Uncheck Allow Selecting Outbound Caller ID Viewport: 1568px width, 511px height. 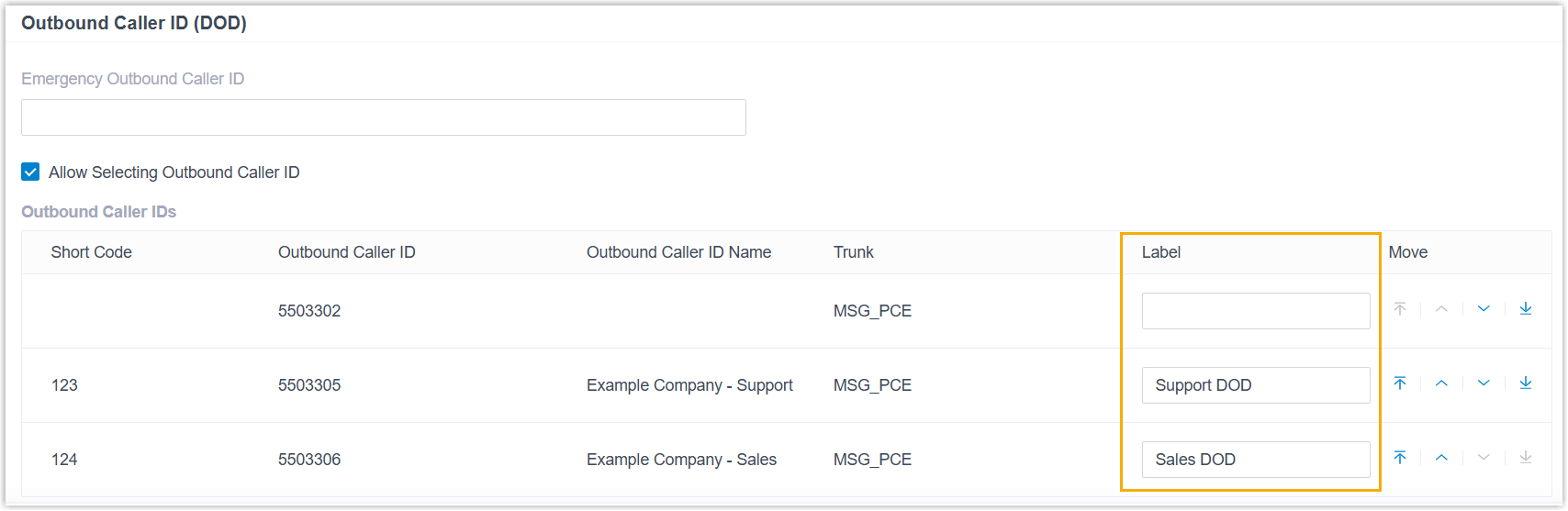[30, 172]
